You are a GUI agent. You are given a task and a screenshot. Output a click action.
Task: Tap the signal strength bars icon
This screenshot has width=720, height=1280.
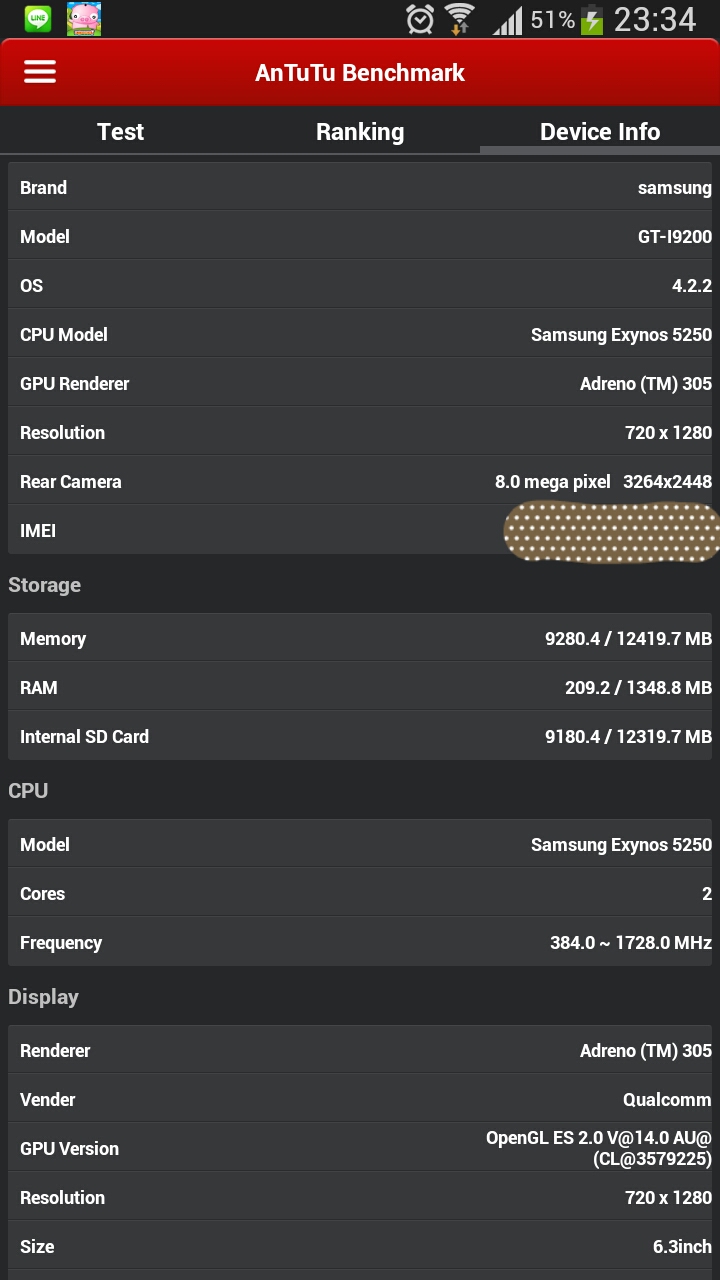508,20
